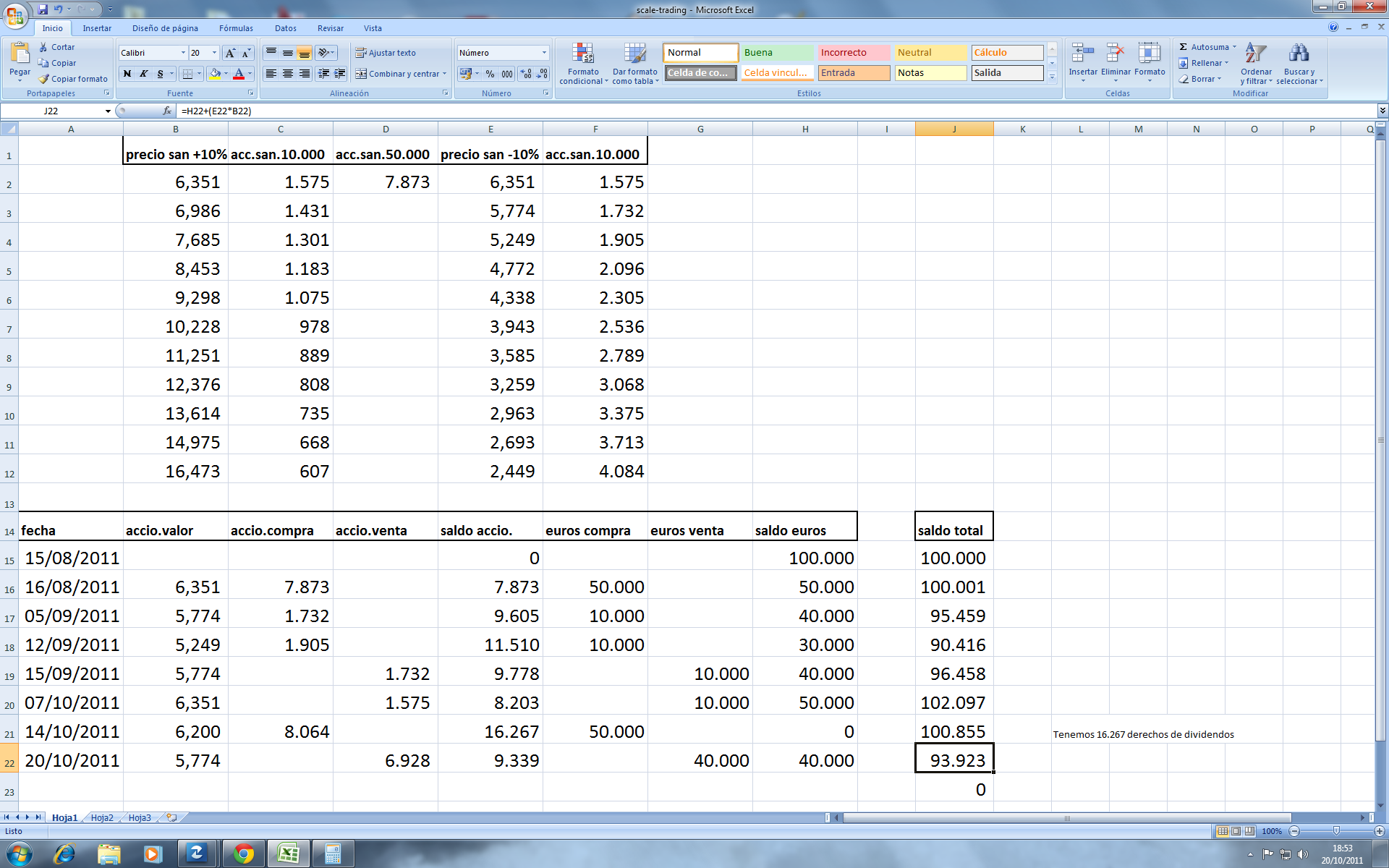Click Ordenar y filtrar icon
Screen dimensions: 1389x868
point(1256,54)
